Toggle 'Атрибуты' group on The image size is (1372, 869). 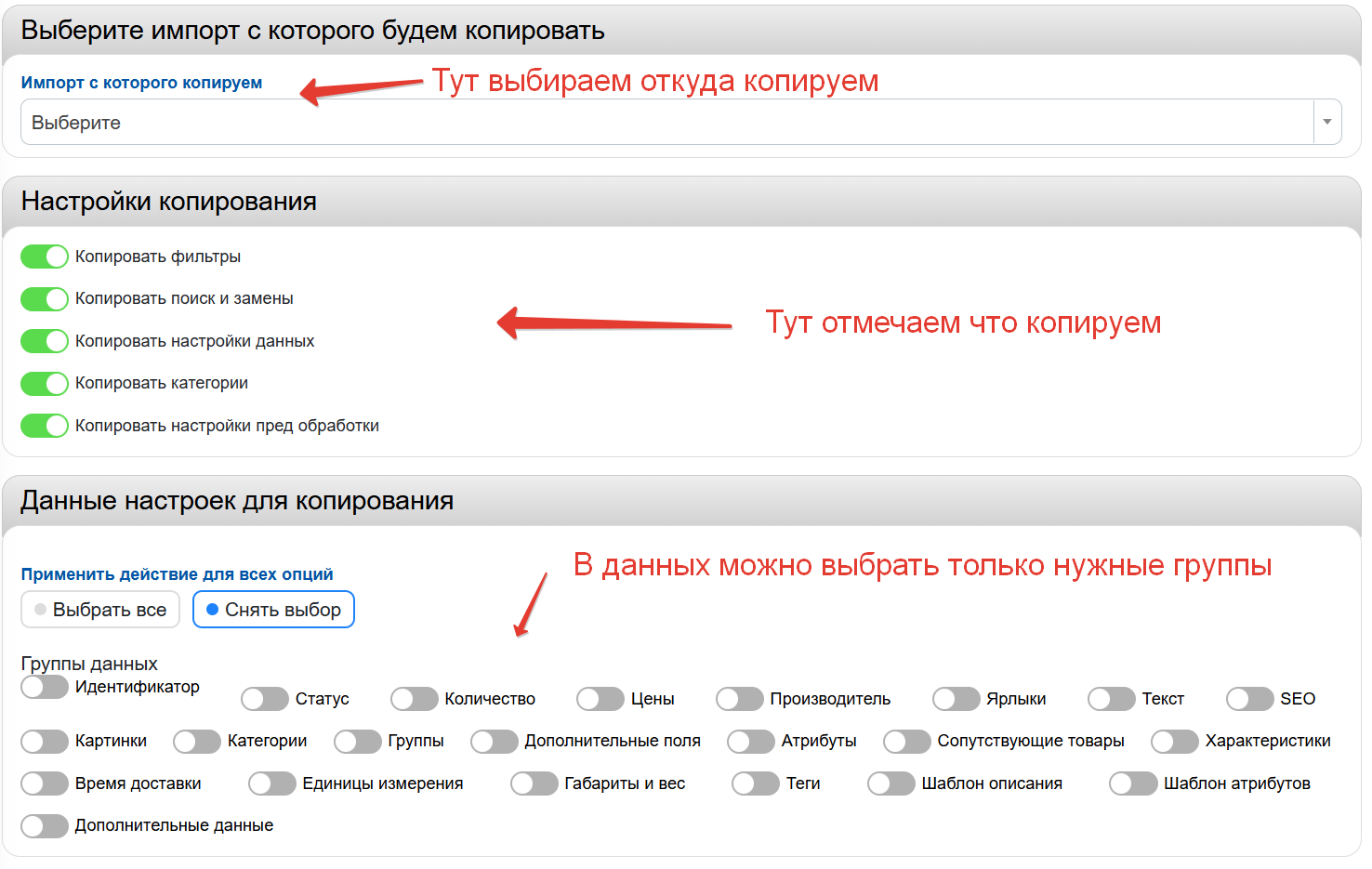click(751, 742)
